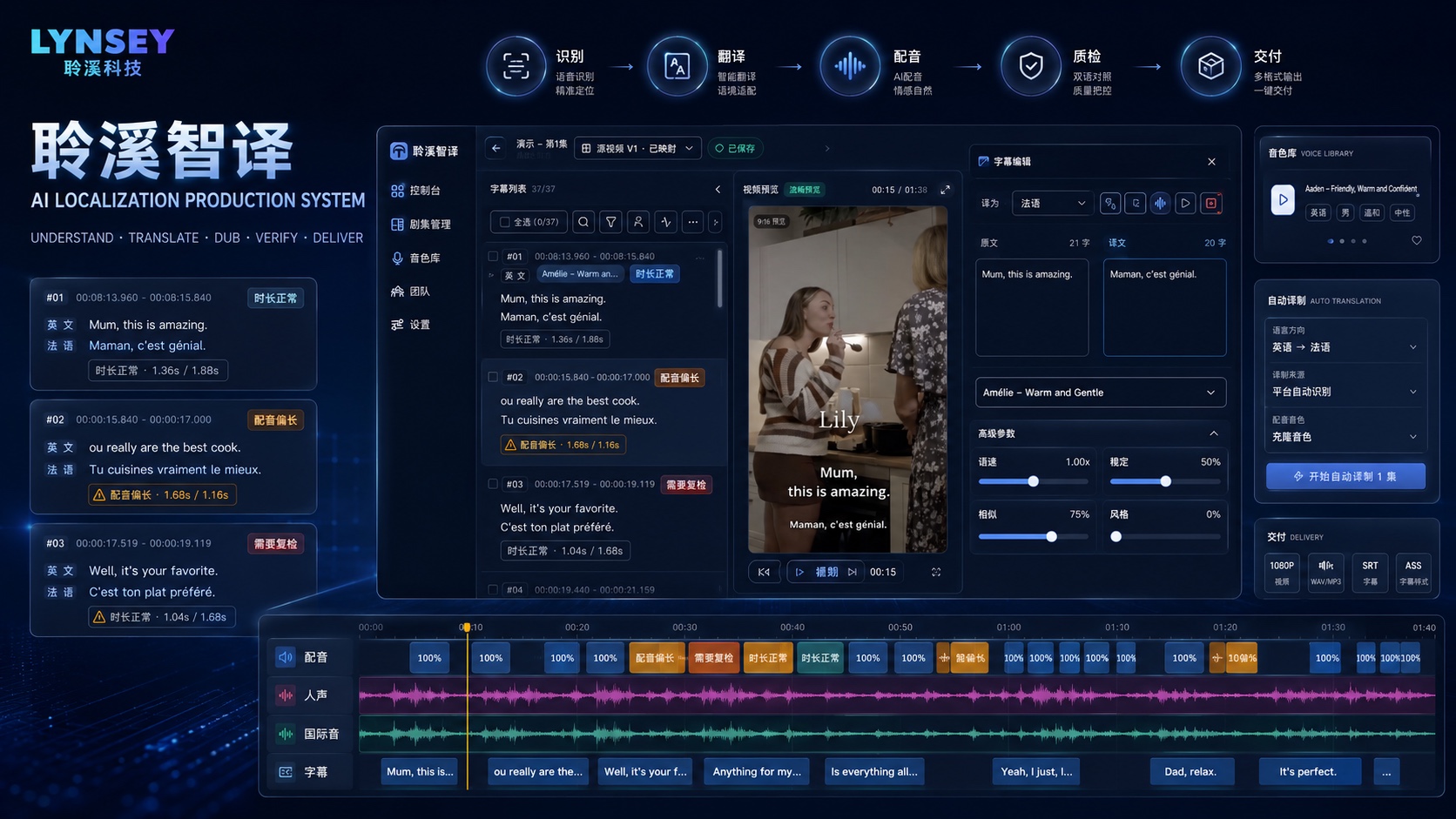Open 控制台 from the sidebar

415,191
